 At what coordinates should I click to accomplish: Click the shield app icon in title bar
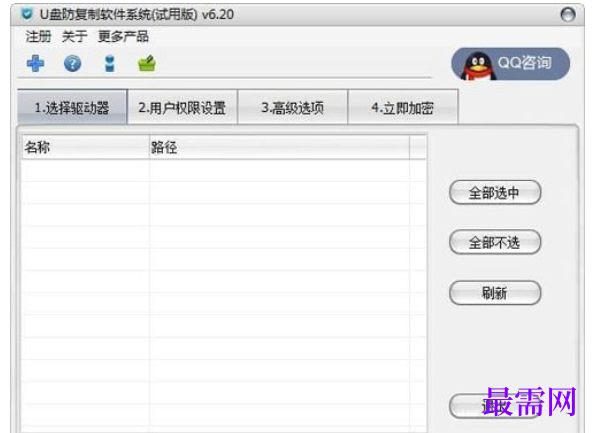pyautogui.click(x=27, y=14)
